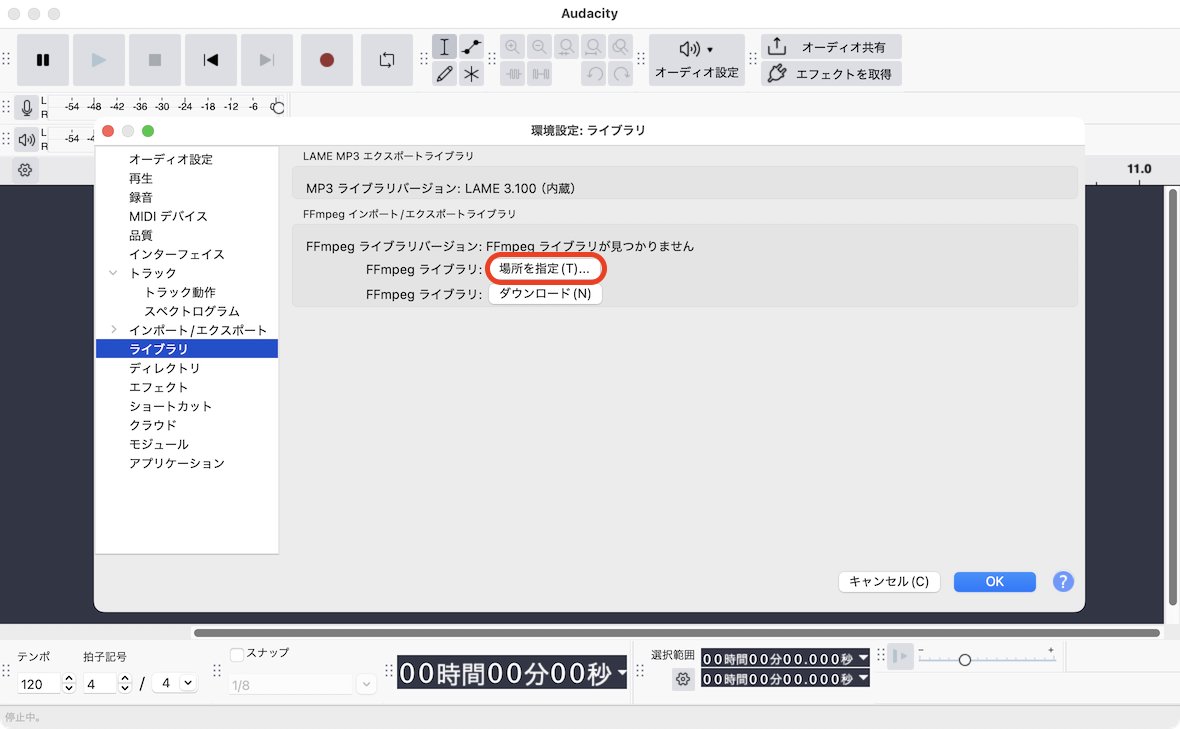Collapse the トラック tree item
This screenshot has width=1180, height=729.
[114, 273]
